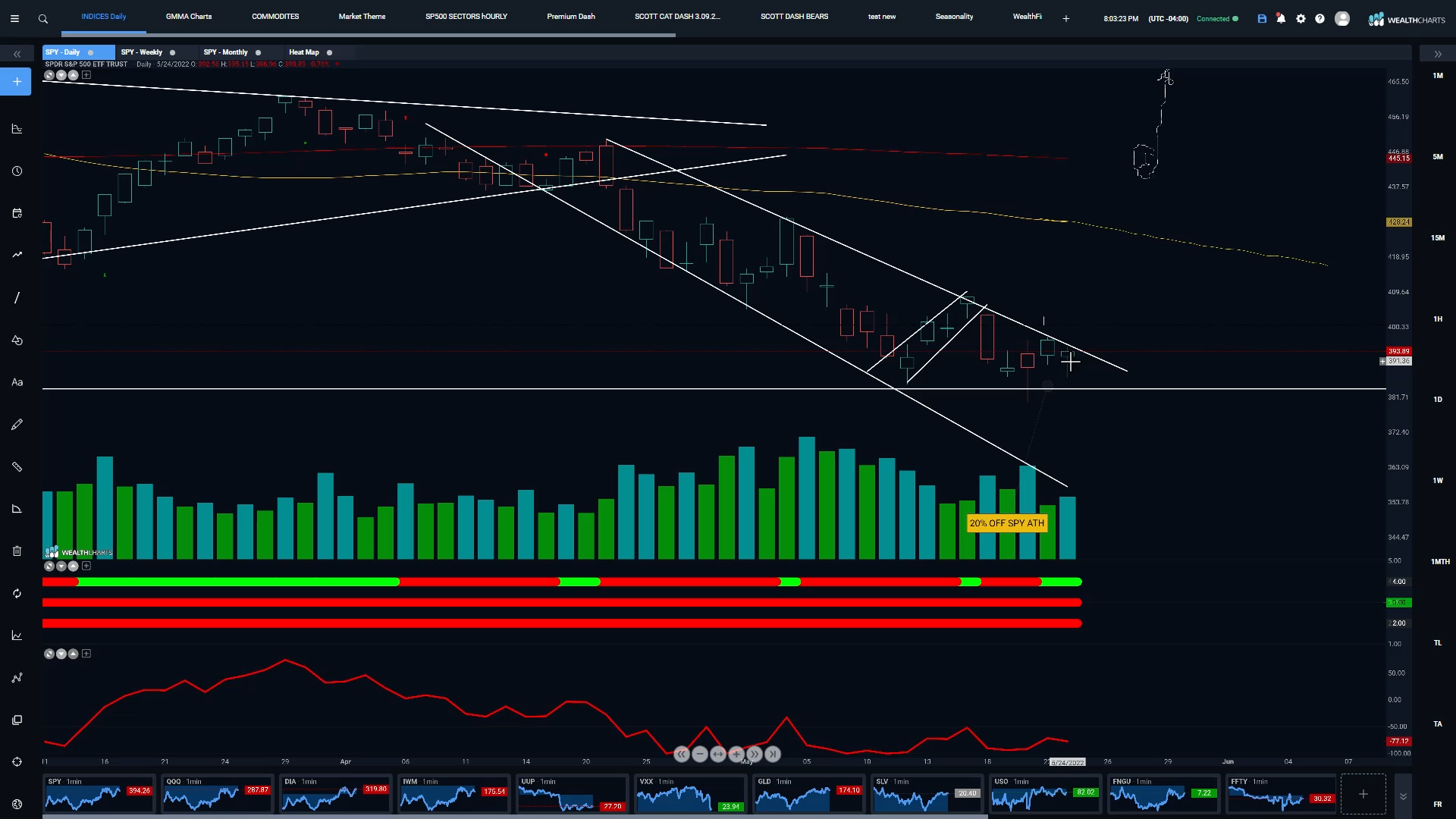Open the QQQ 1min mini chart

point(217,794)
